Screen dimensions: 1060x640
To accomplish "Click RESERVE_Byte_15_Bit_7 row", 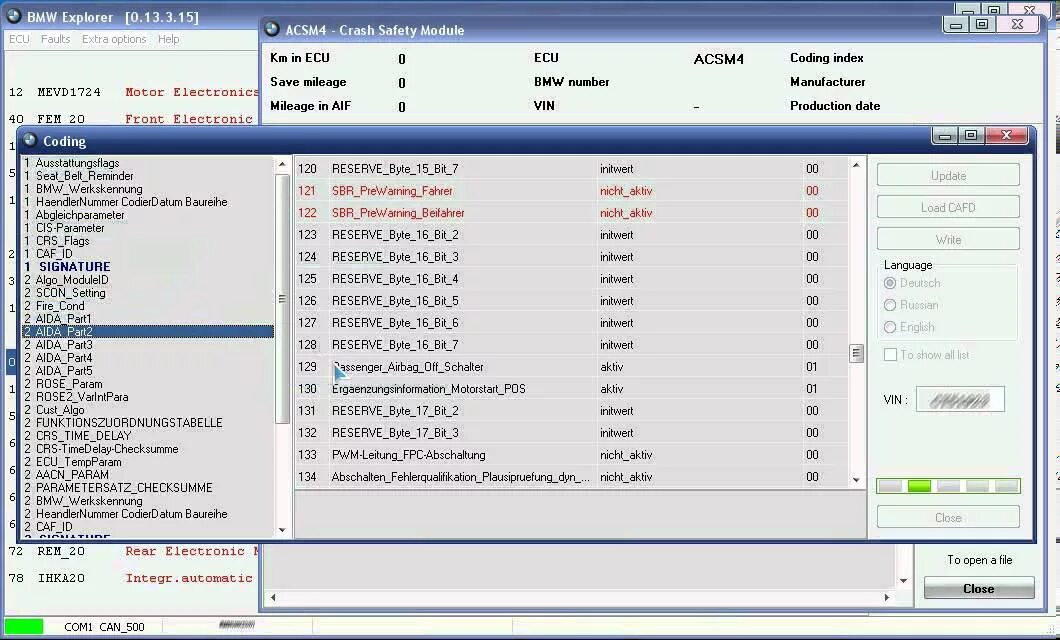I will click(x=572, y=169).
